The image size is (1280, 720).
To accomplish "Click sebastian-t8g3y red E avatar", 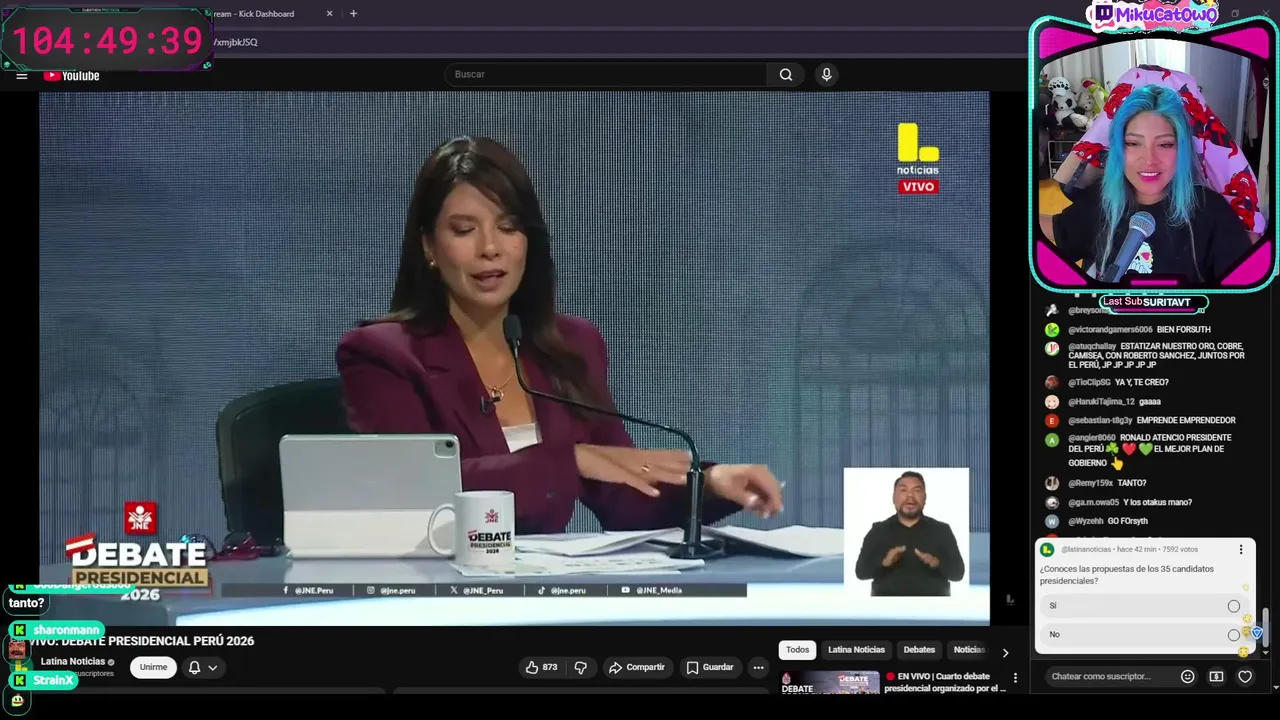I will pyautogui.click(x=1052, y=421).
